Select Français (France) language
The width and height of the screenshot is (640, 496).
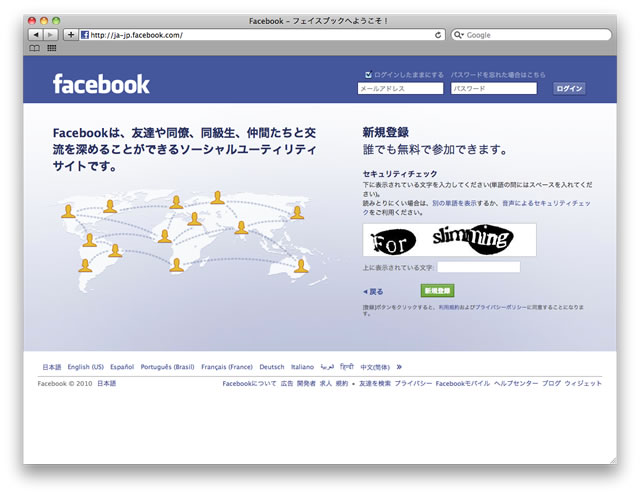[x=227, y=367]
